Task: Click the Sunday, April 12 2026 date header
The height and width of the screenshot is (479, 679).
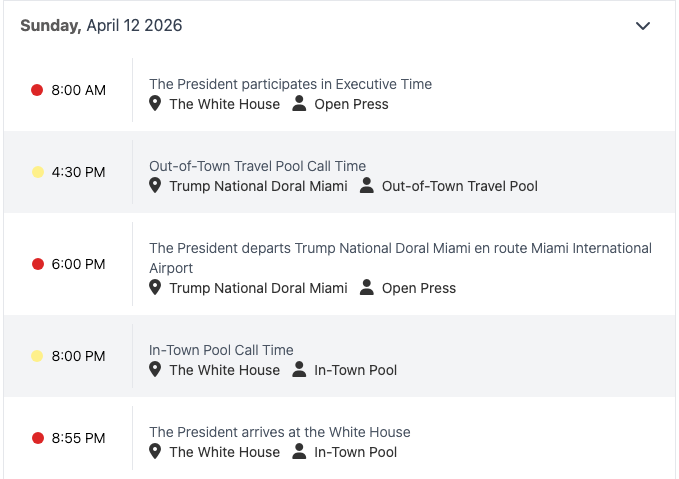Action: pos(101,26)
